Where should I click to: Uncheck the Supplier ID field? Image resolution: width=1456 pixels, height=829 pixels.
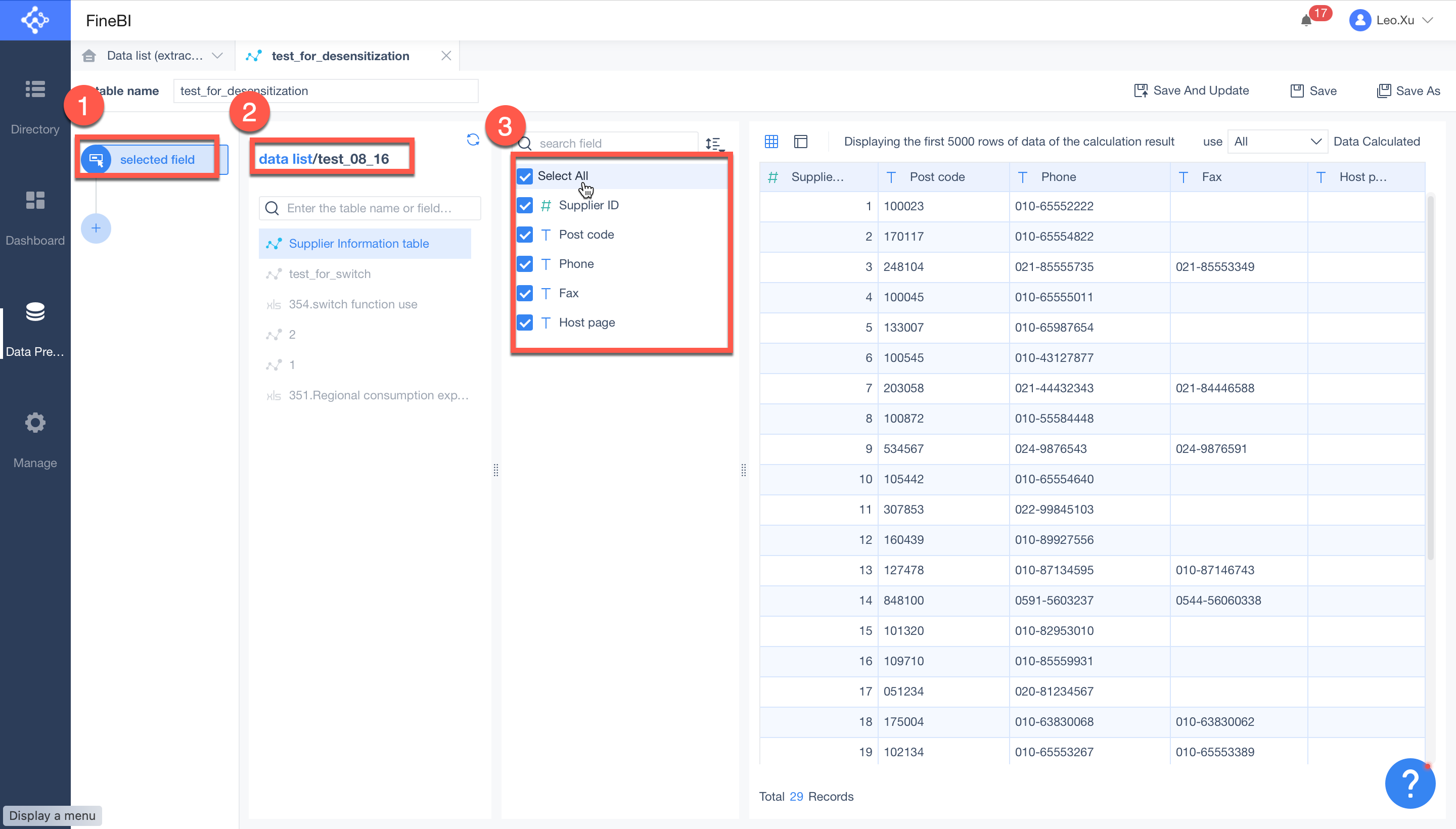click(x=524, y=205)
